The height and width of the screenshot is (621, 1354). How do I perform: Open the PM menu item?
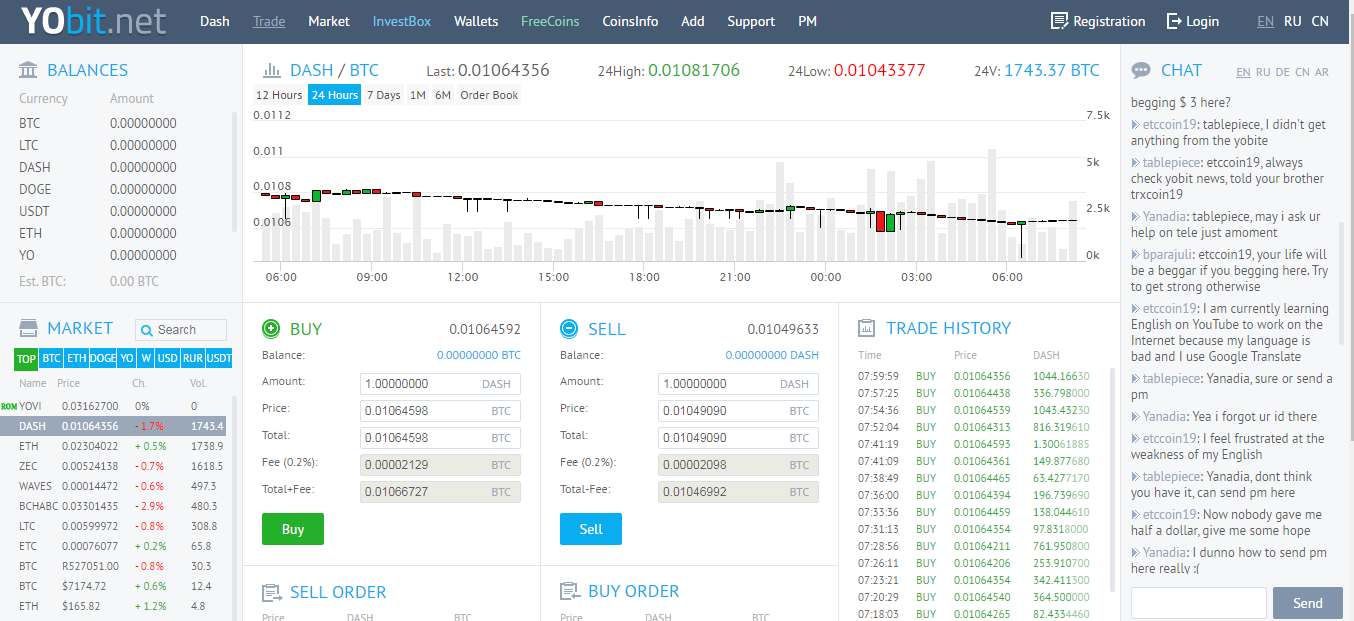coord(808,21)
